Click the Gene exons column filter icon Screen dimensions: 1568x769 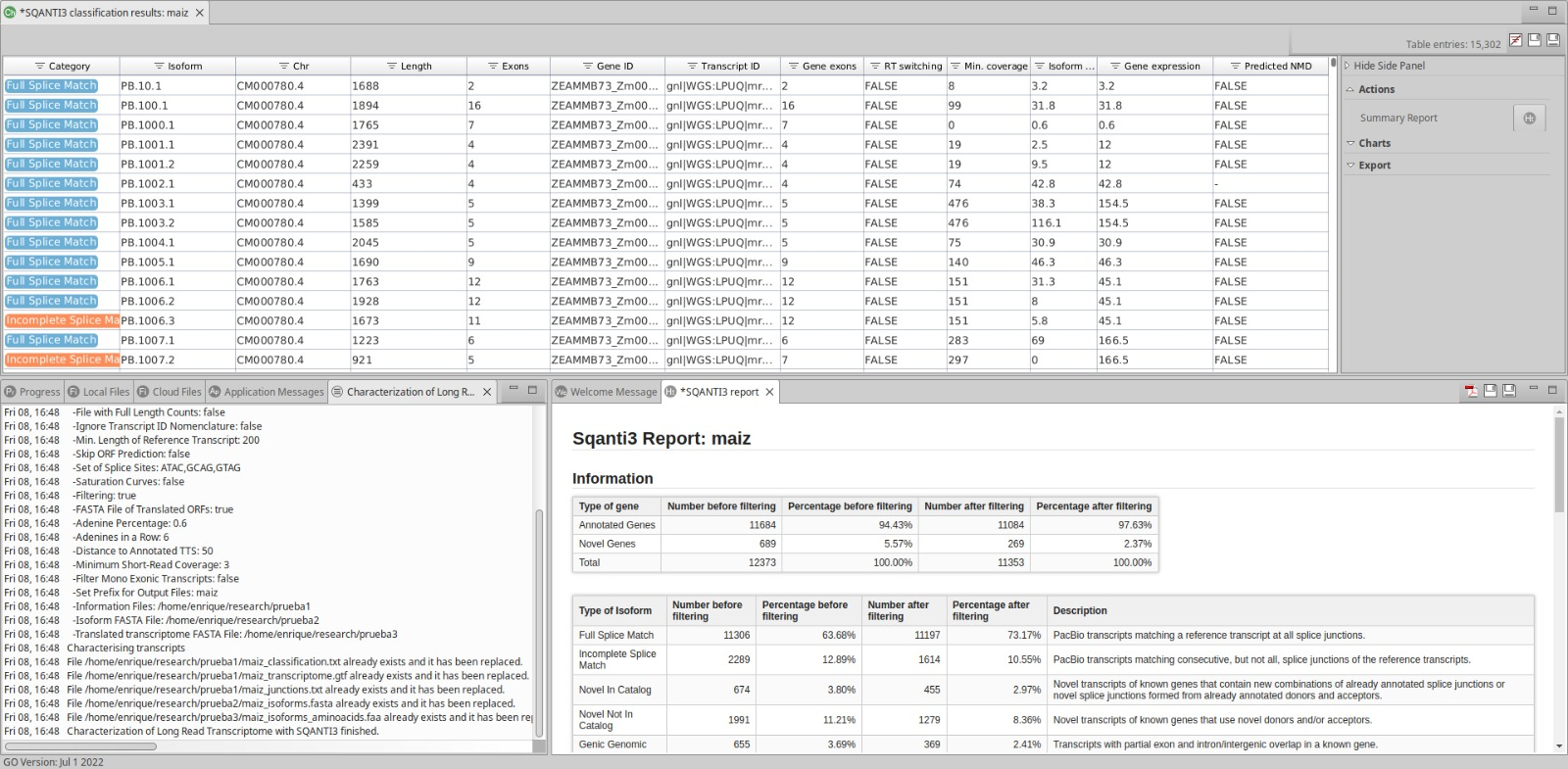[794, 66]
